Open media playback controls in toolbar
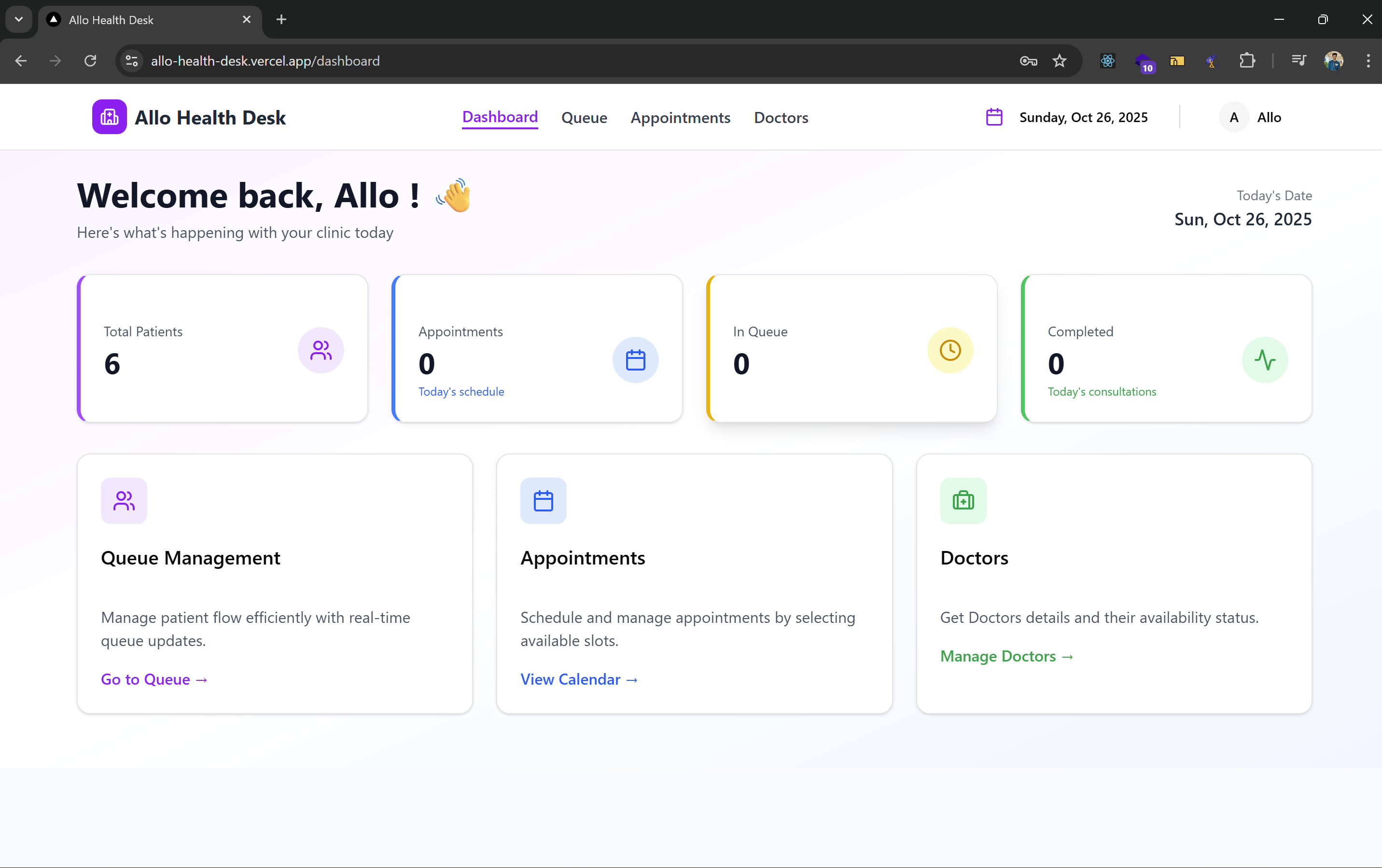Viewport: 1382px width, 868px height. click(1299, 61)
